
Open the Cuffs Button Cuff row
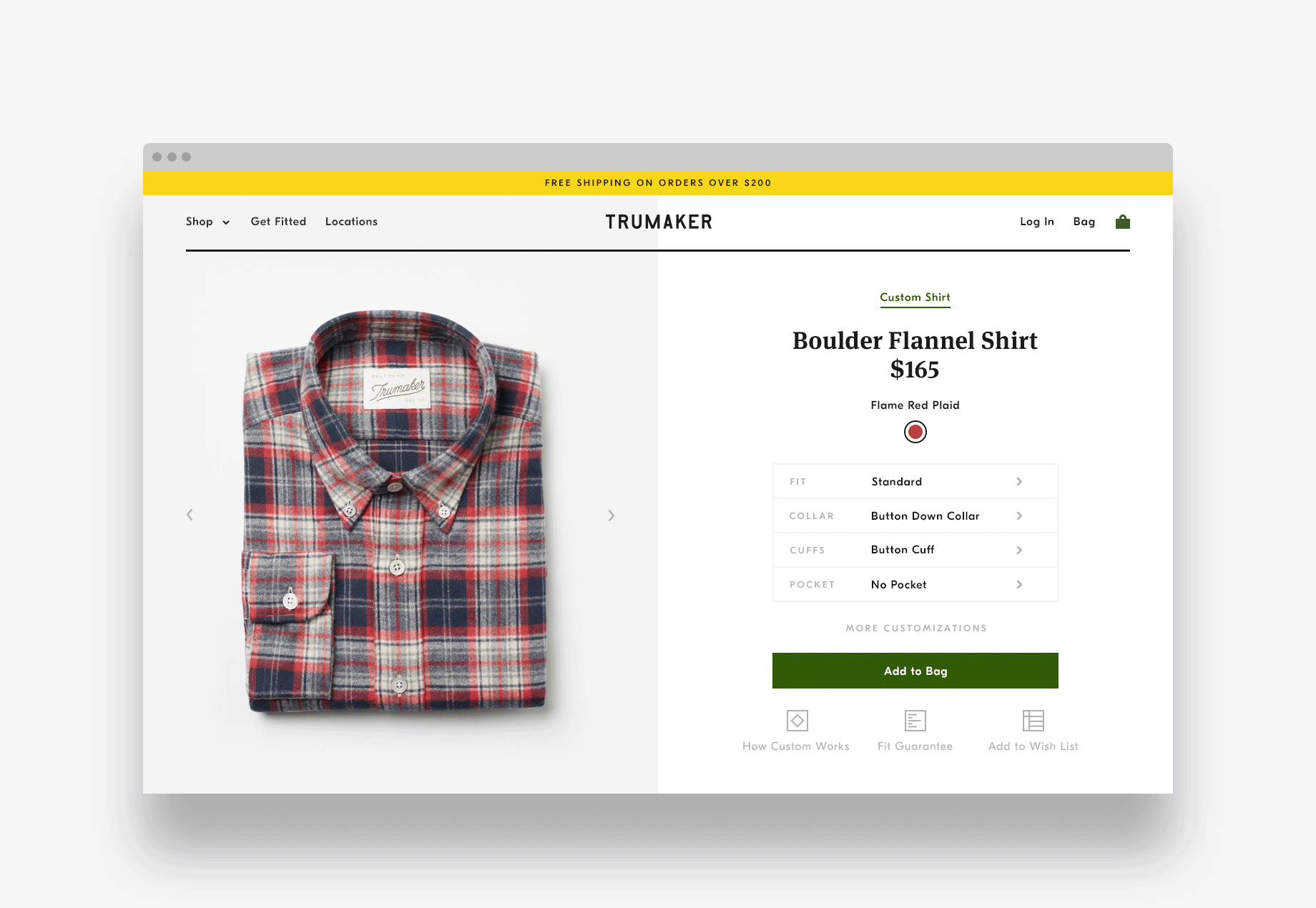pos(915,550)
